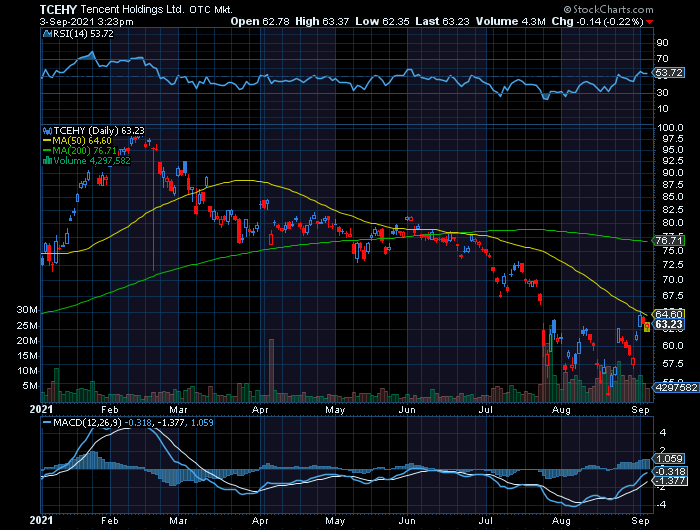Click the 100.0 price axis label
Image resolution: width=700 pixels, height=530 pixels.
[671, 128]
